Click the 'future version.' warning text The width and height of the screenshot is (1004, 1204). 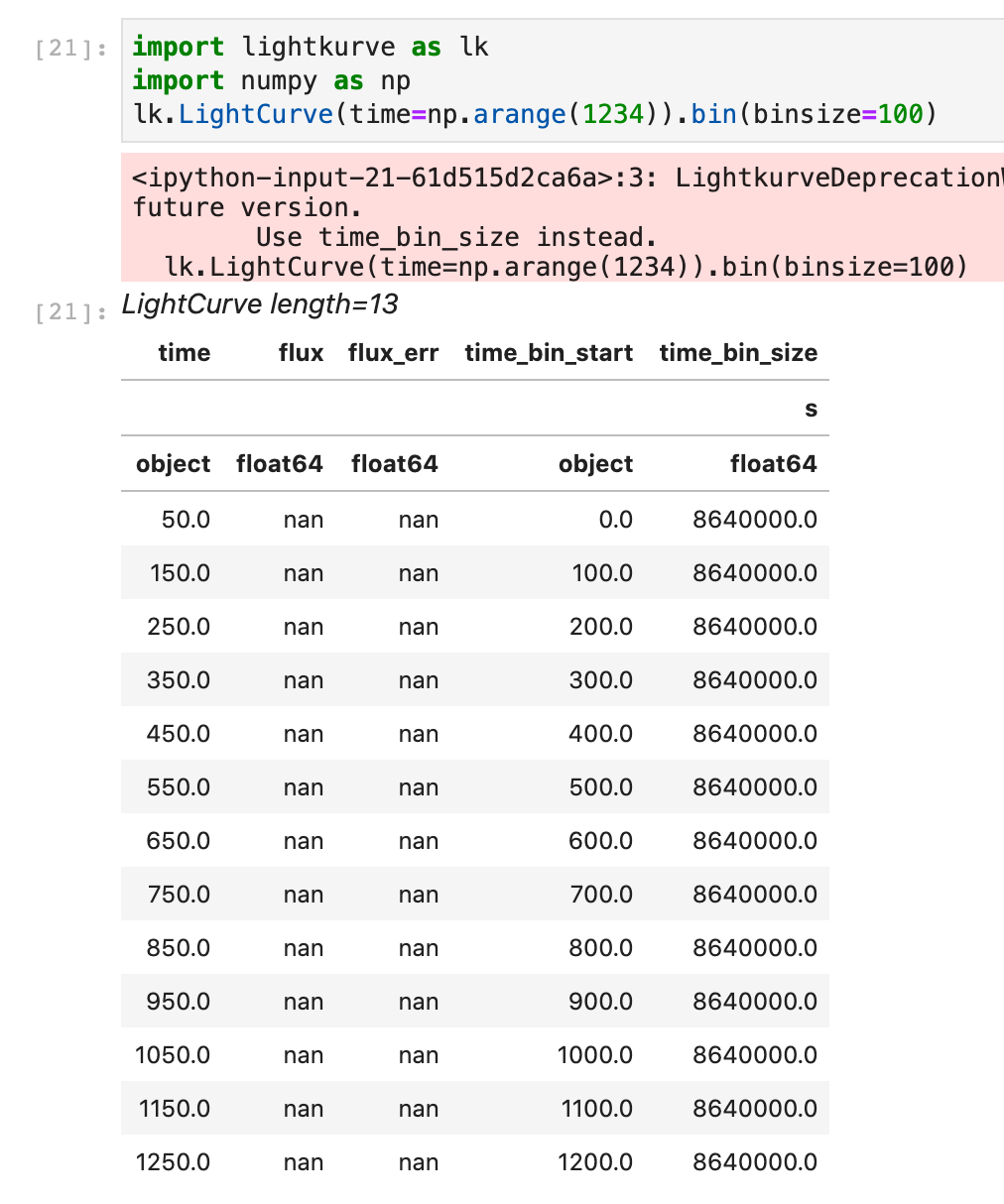(x=247, y=207)
